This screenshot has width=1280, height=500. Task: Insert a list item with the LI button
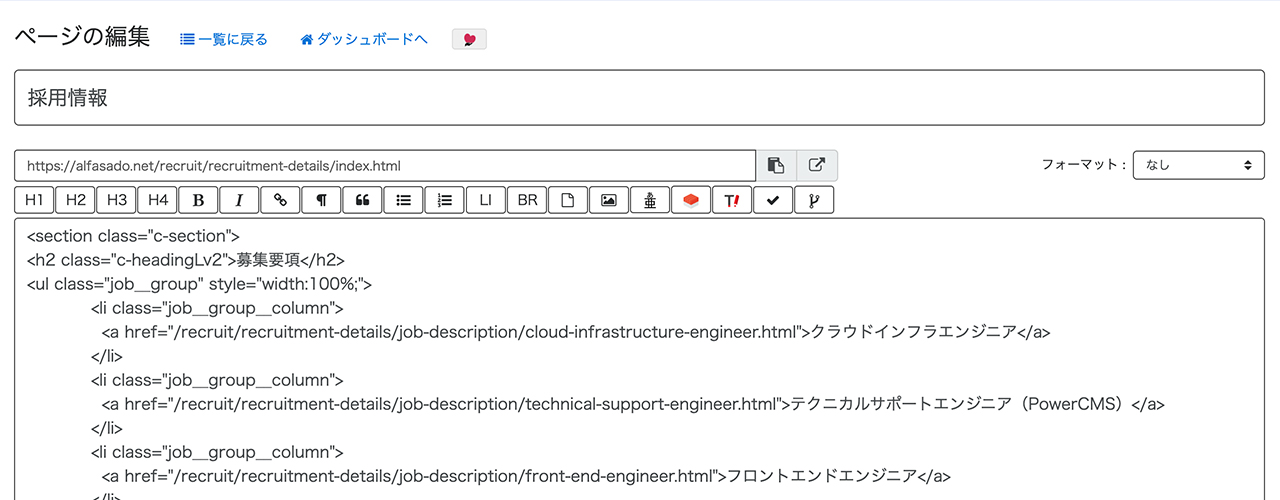[x=485, y=200]
